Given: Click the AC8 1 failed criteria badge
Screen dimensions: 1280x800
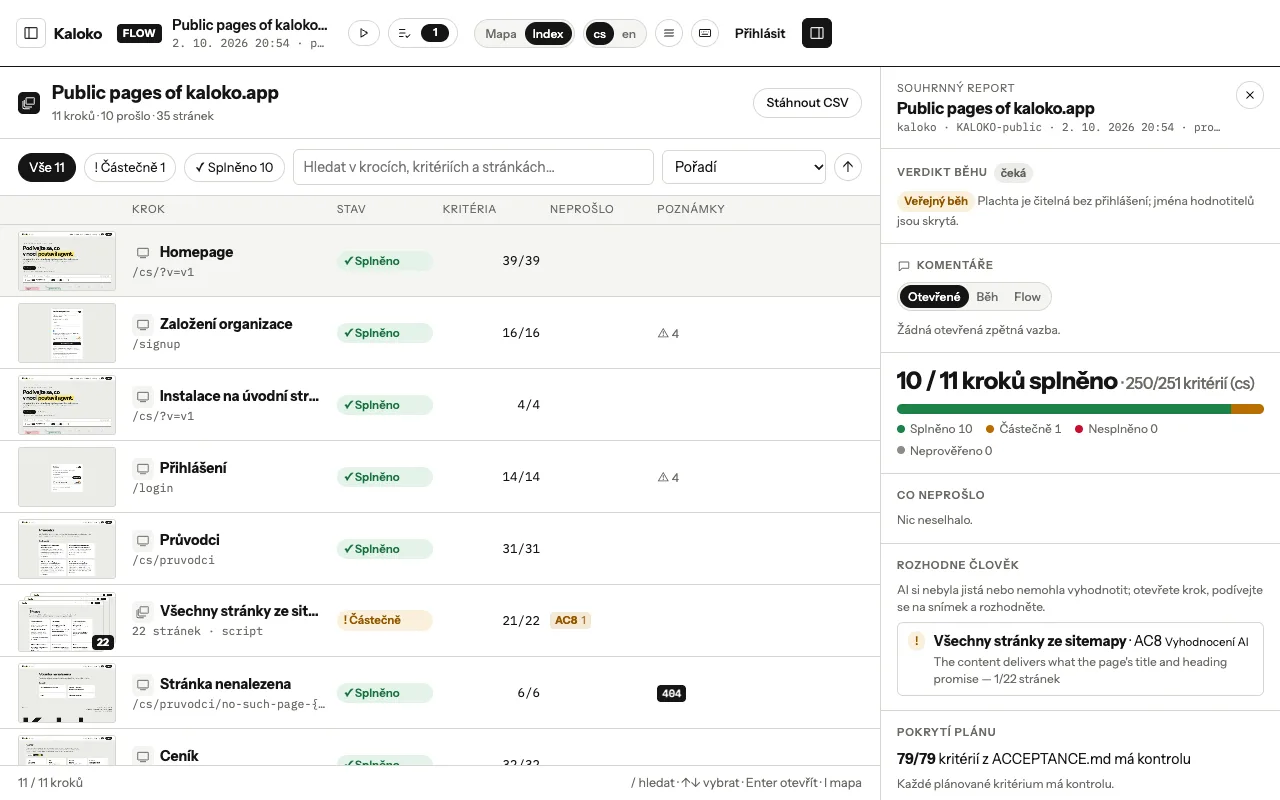Looking at the screenshot, I should click(x=570, y=620).
